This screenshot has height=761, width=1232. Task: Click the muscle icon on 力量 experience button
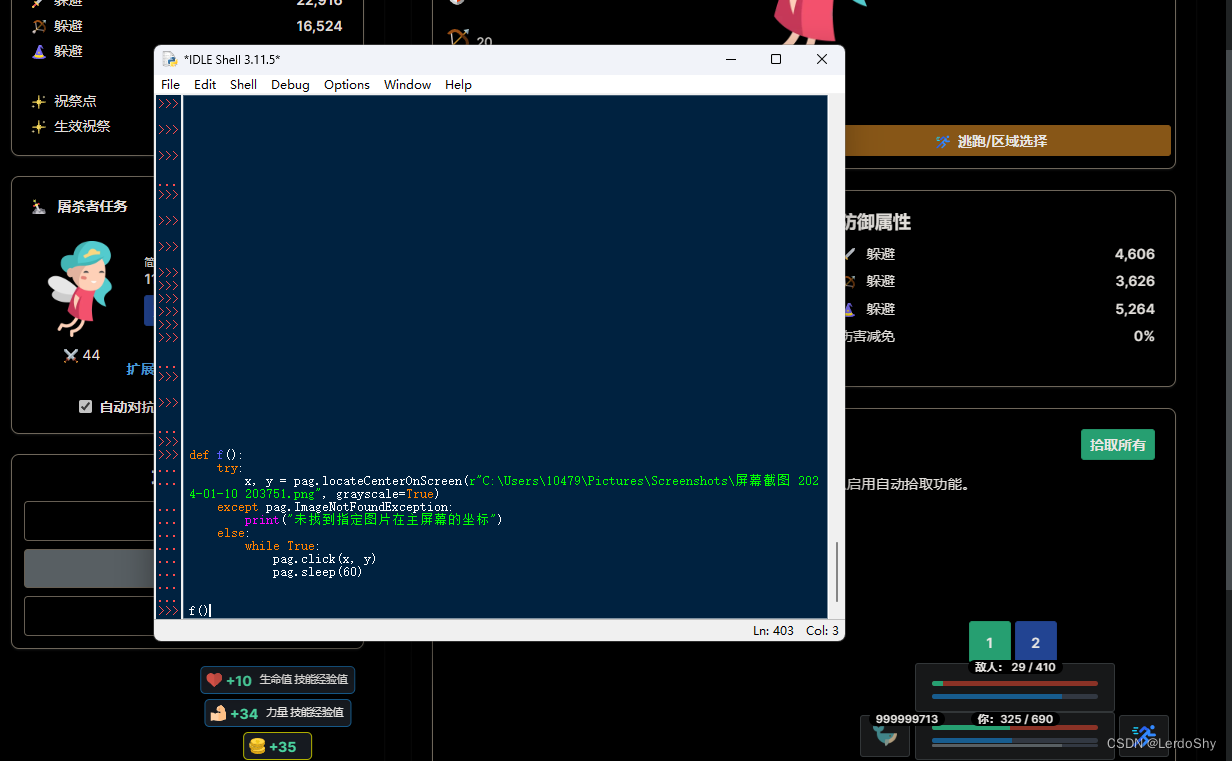(x=221, y=713)
